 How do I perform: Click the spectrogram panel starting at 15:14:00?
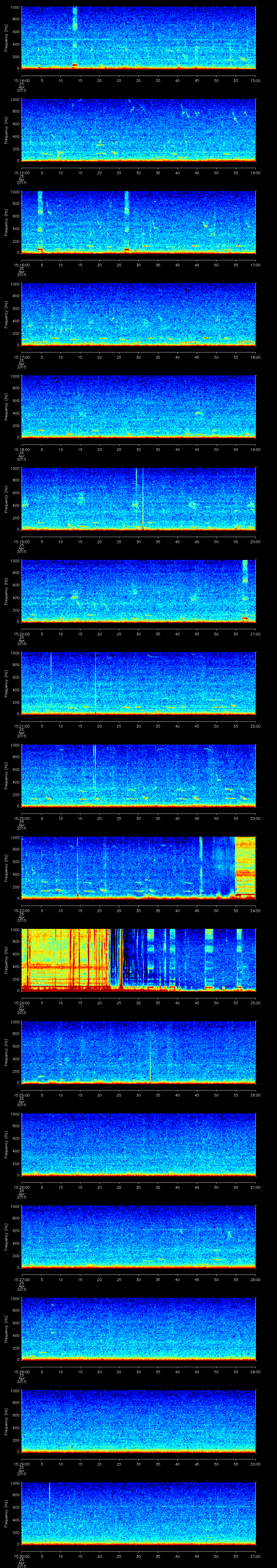(x=138, y=38)
